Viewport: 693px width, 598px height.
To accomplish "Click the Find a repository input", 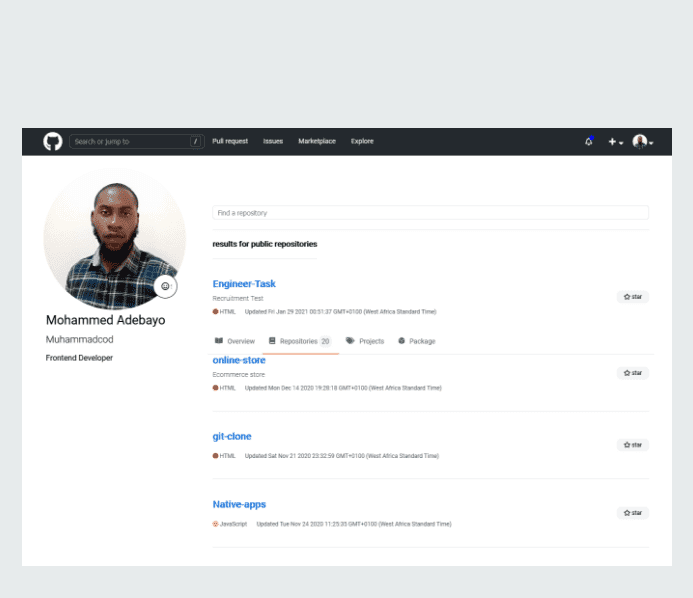I will 430,213.
